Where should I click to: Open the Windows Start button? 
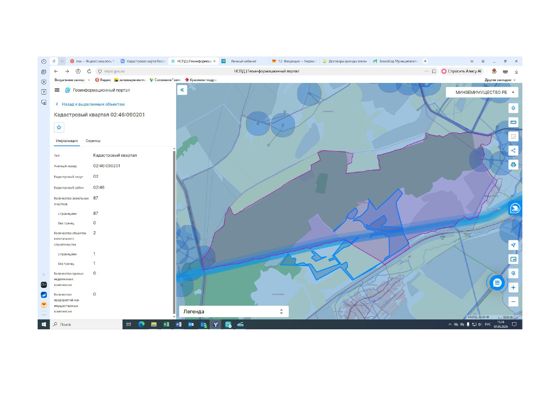[44, 324]
